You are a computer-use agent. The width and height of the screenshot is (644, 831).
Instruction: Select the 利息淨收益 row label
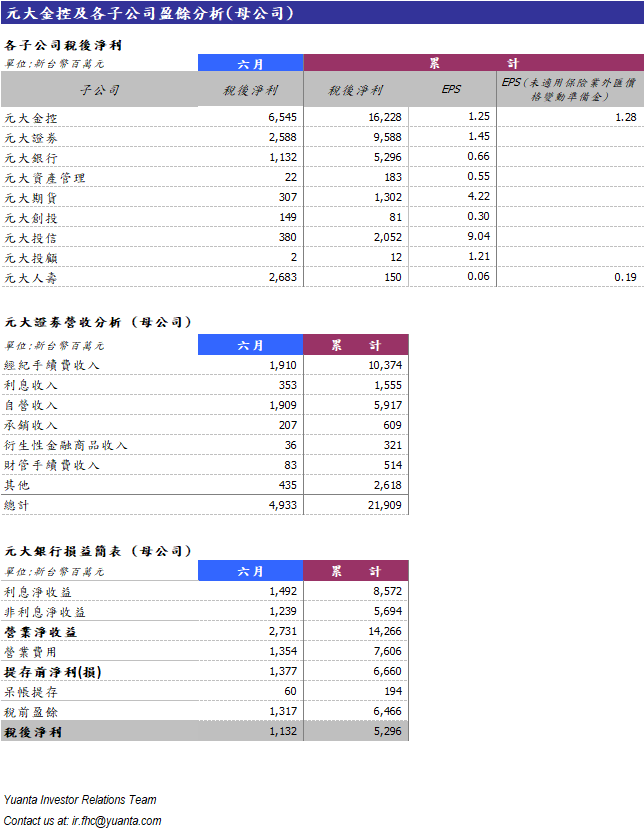coord(38,592)
